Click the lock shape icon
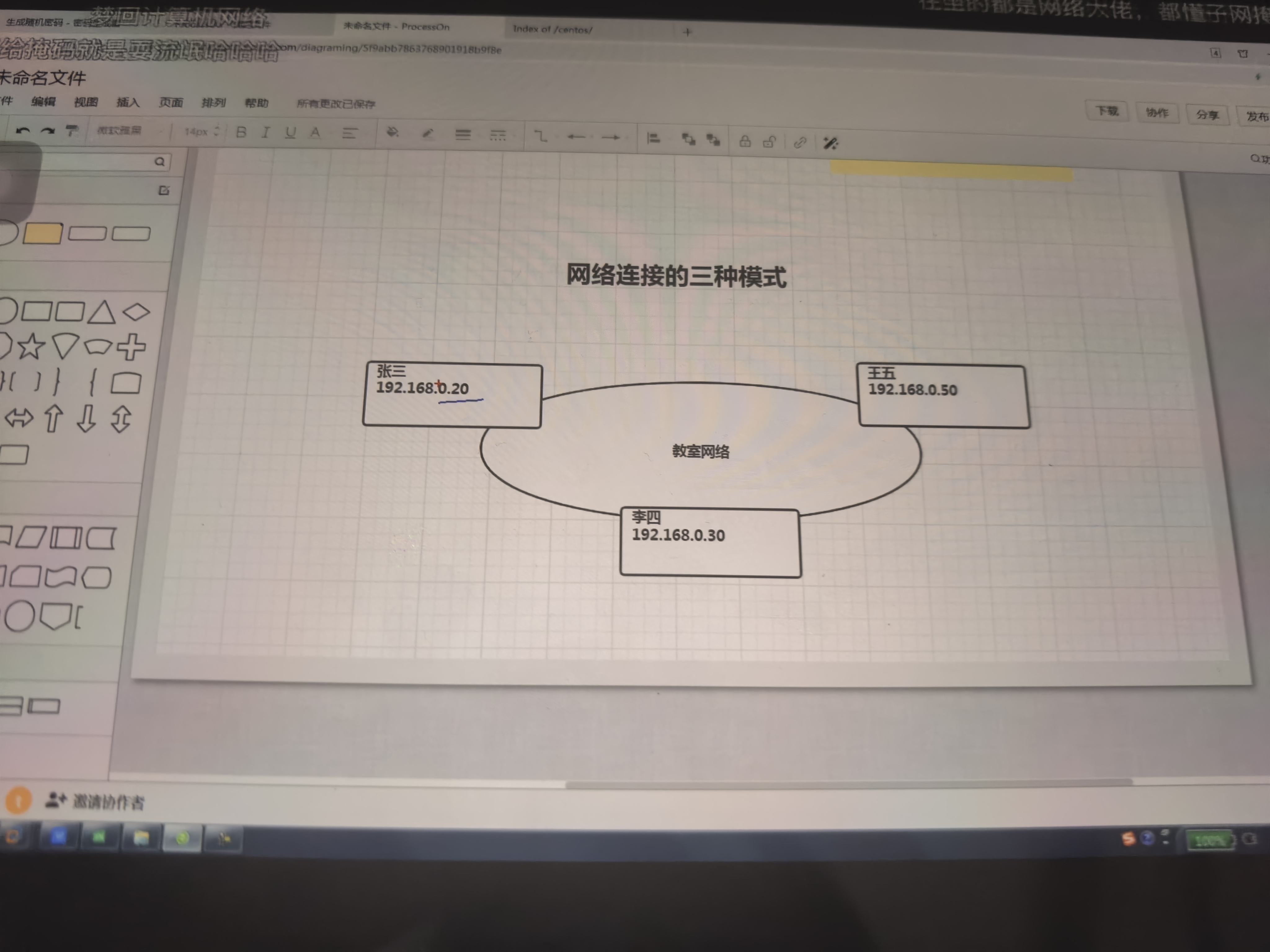Screen dimensions: 1270x952 pos(745,141)
